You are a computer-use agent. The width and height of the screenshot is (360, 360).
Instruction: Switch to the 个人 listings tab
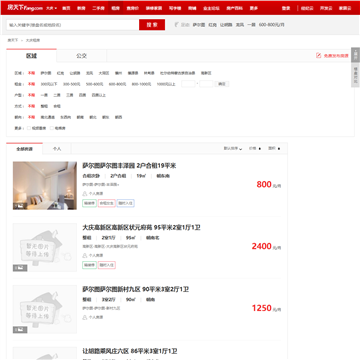[57, 149]
